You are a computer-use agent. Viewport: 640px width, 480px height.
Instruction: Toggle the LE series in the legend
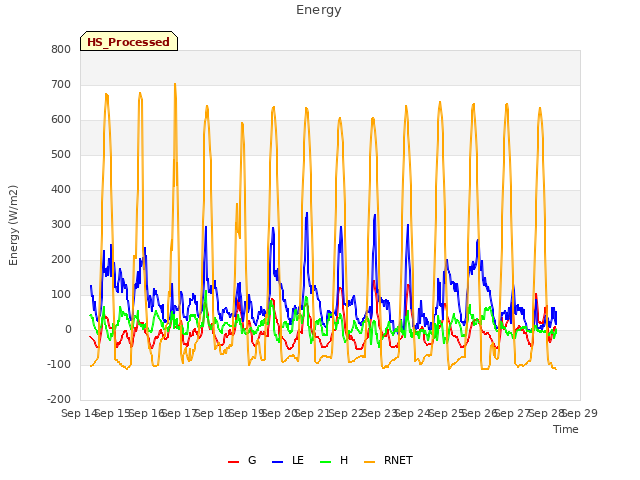287,460
